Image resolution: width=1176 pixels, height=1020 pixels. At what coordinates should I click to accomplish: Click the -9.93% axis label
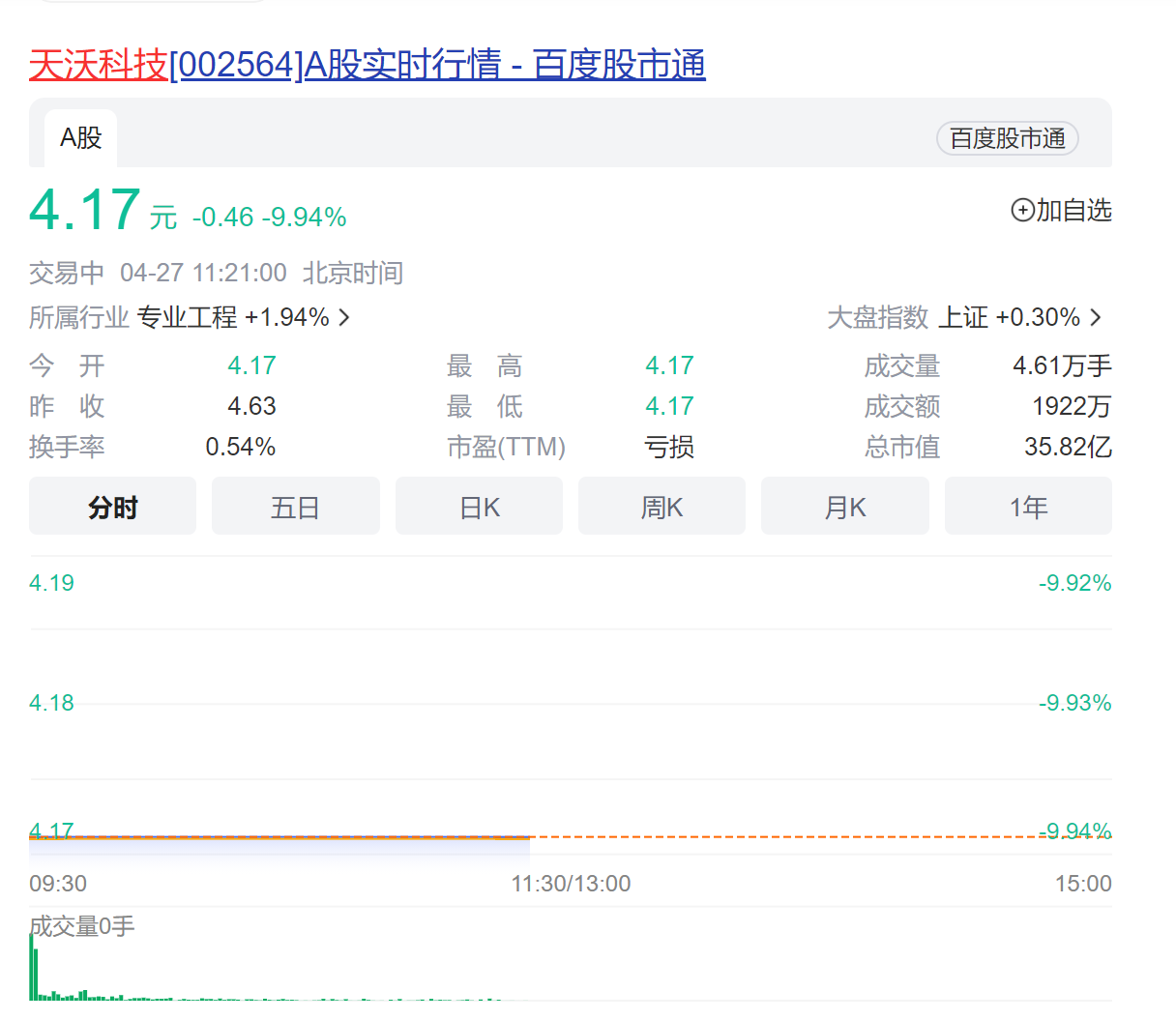pos(1075,703)
